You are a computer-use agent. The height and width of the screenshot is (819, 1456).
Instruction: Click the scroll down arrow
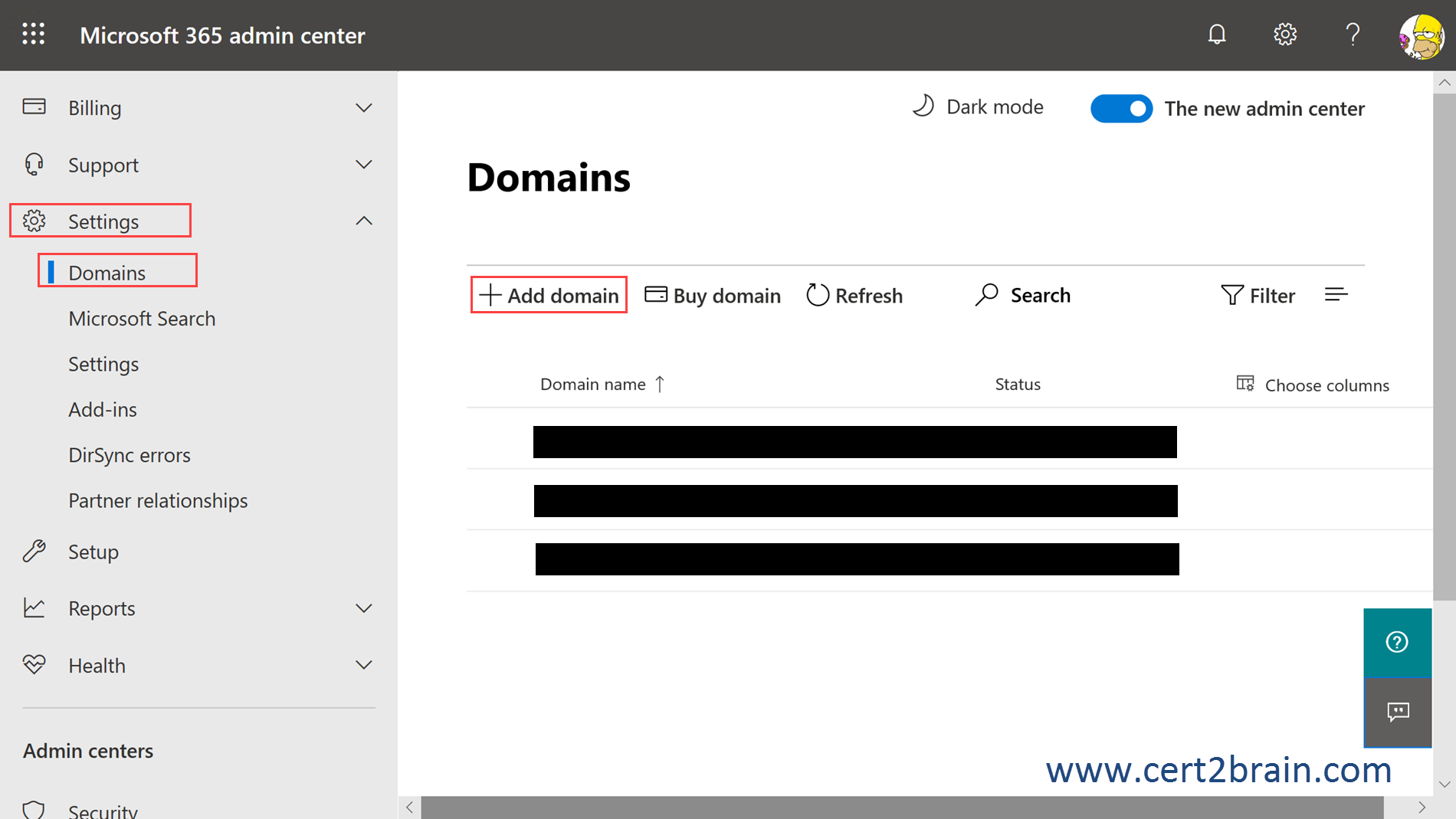point(1445,785)
